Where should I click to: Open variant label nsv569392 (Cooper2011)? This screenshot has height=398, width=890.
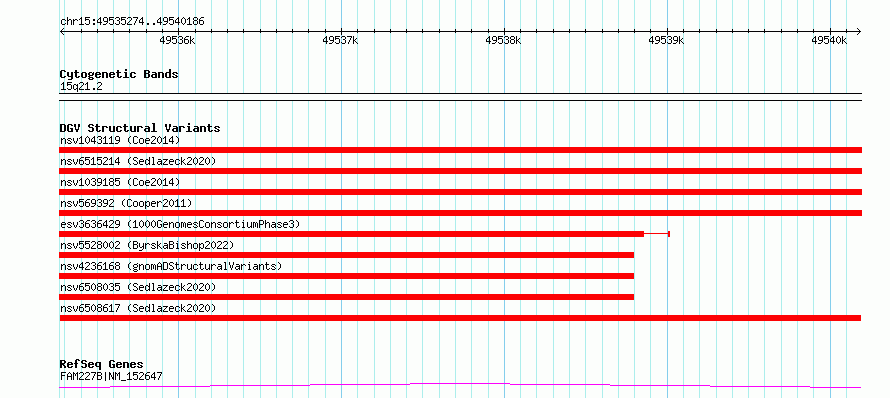[126, 203]
